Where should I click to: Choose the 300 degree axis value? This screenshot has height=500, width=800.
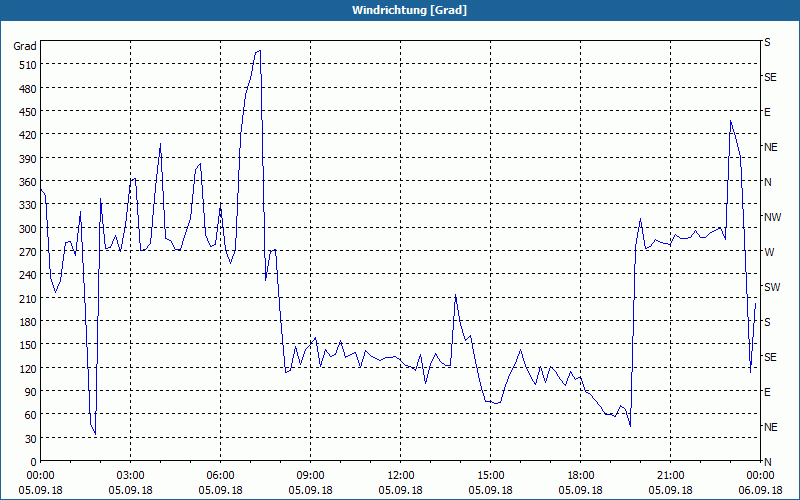click(x=28, y=229)
